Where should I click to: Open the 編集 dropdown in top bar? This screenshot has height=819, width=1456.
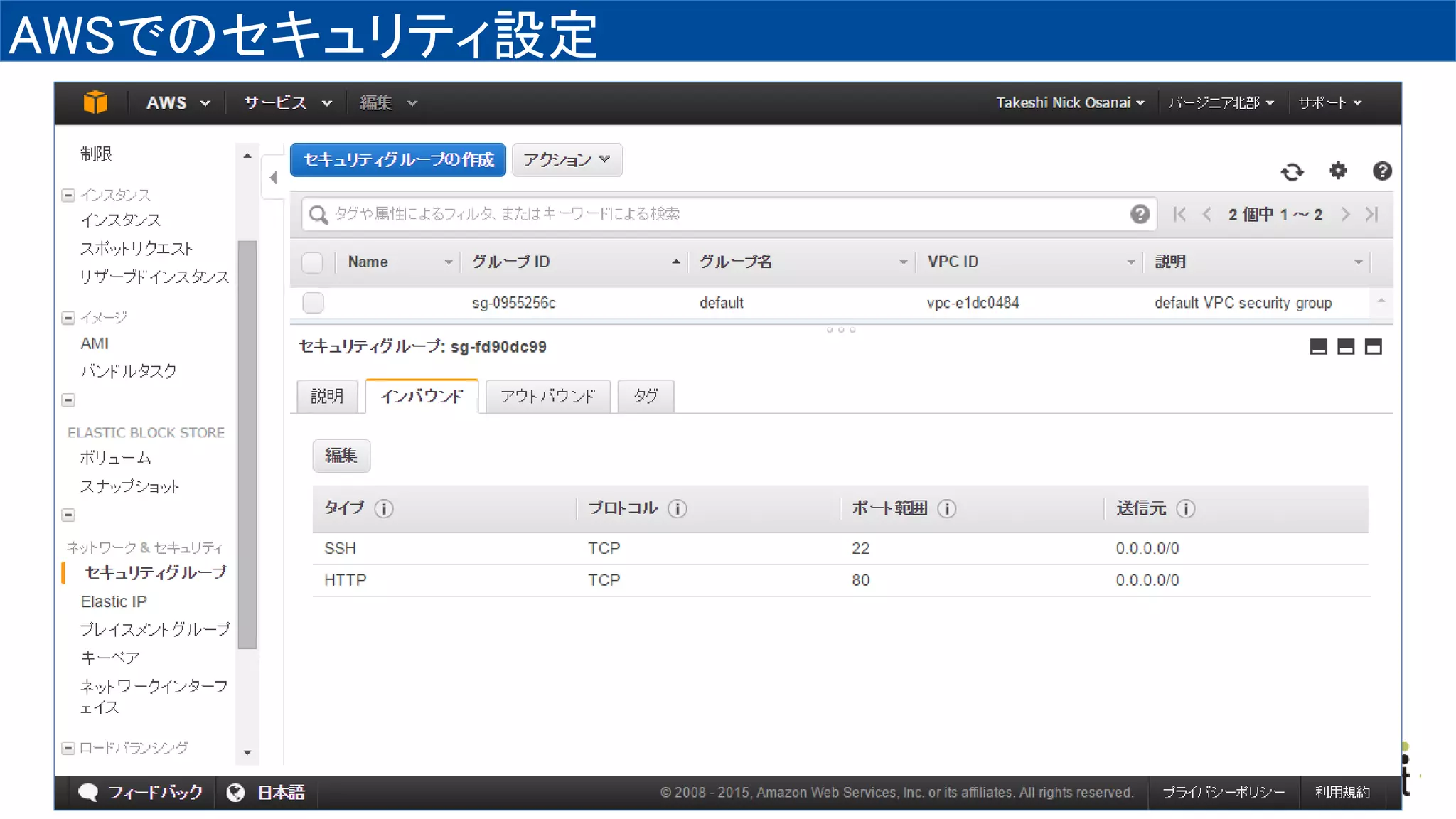click(388, 103)
